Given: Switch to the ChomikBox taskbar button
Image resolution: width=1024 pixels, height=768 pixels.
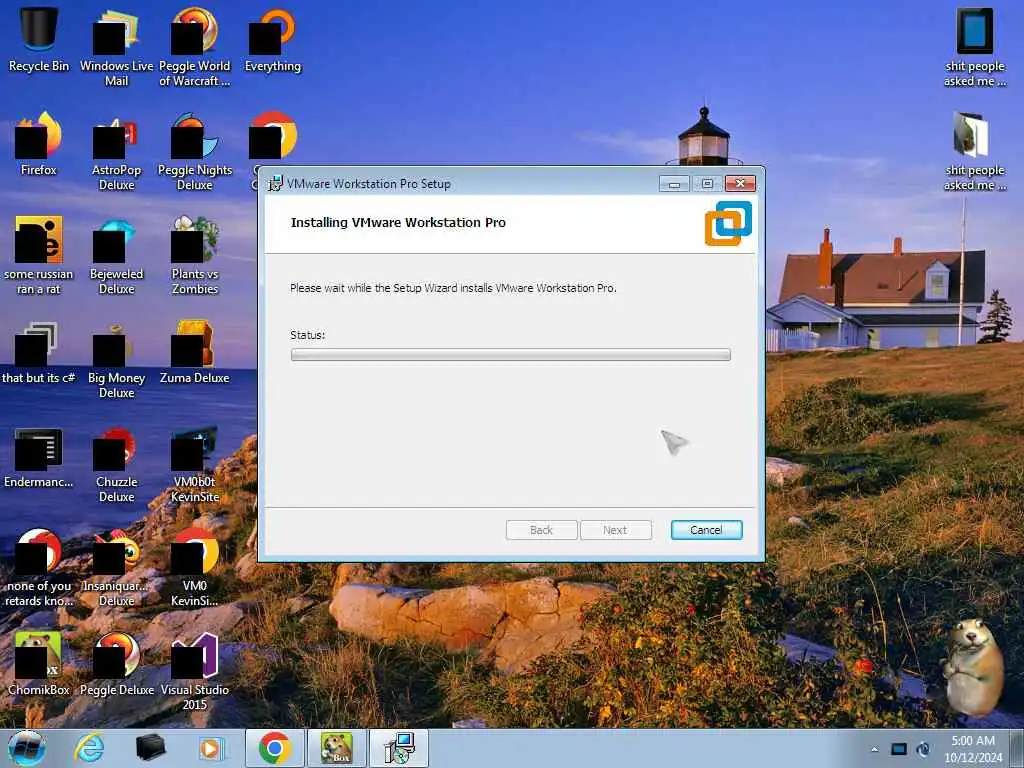Looking at the screenshot, I should click(337, 748).
